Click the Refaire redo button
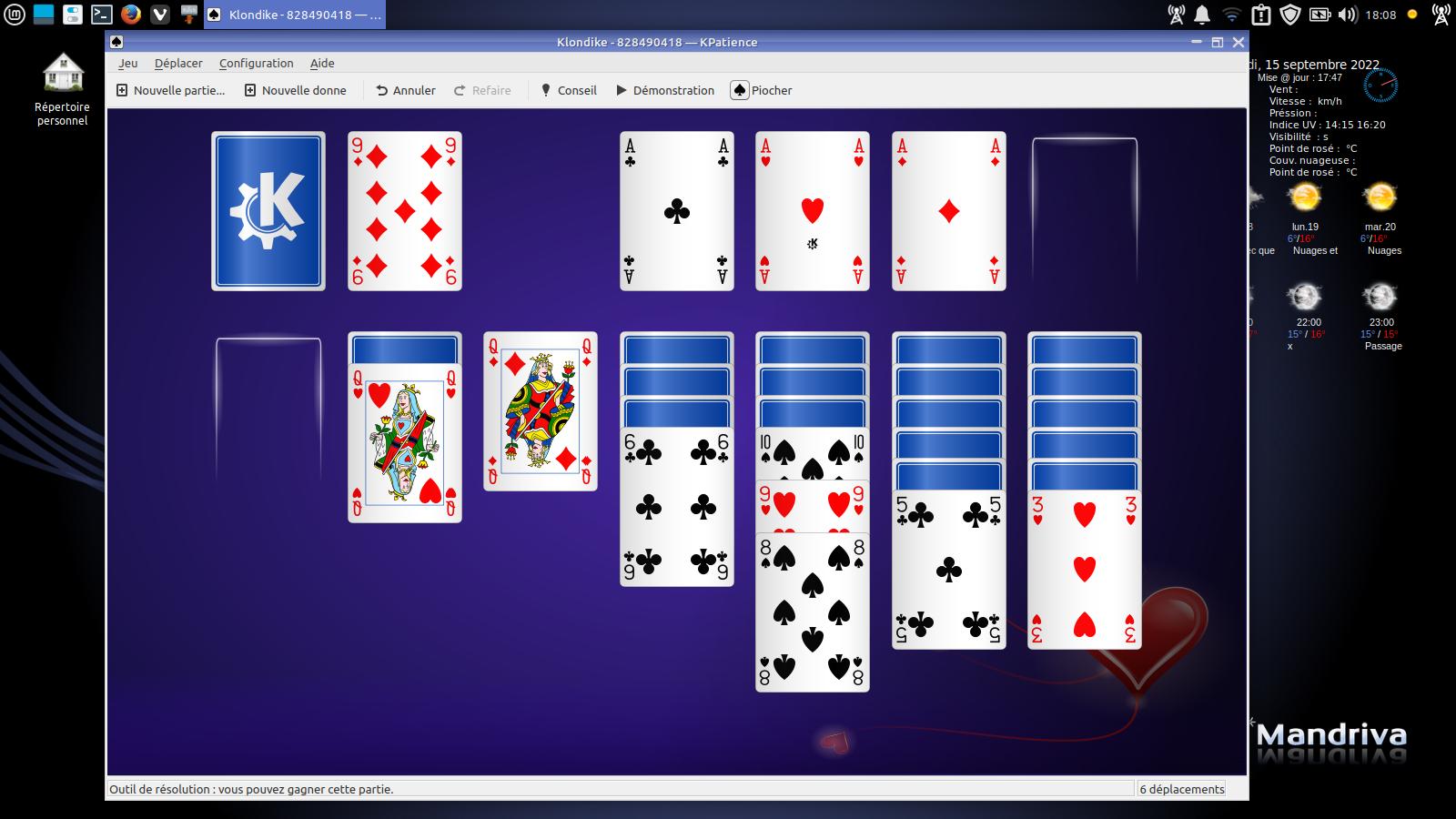Screen dimensions: 1456x819 [x=482, y=90]
